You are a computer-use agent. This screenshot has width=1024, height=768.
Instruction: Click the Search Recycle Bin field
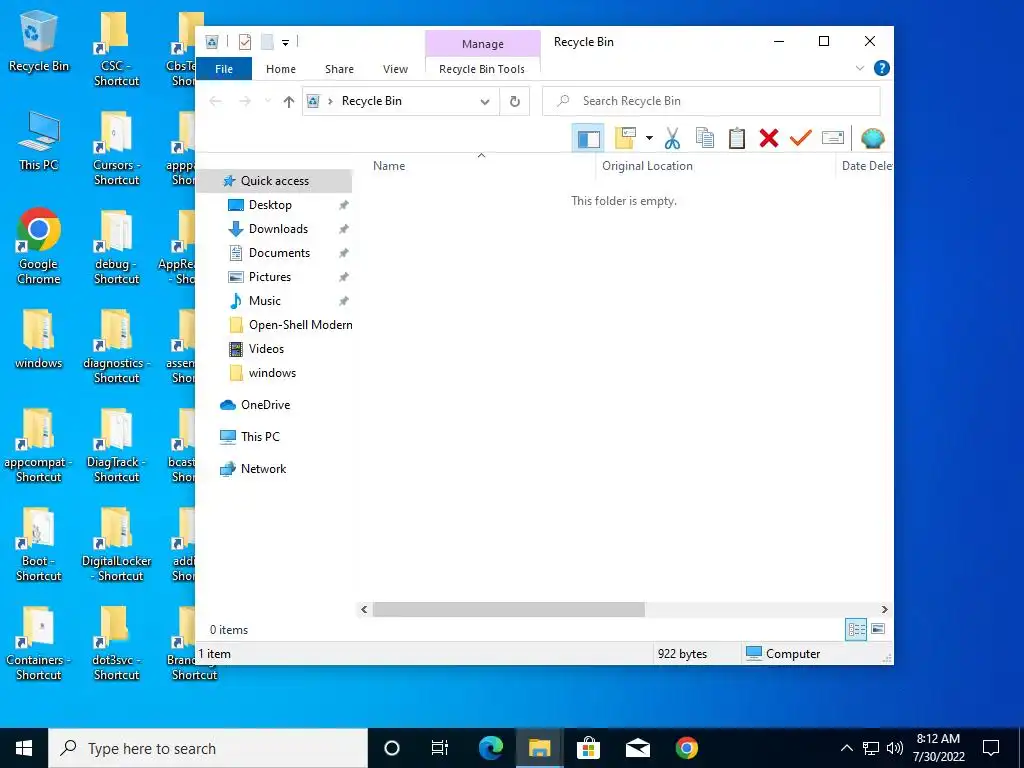point(711,101)
